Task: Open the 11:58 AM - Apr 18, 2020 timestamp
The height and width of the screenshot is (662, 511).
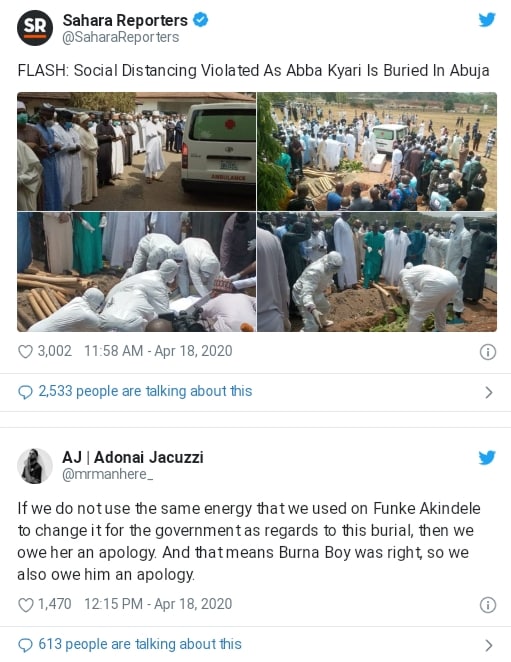Action: point(158,351)
